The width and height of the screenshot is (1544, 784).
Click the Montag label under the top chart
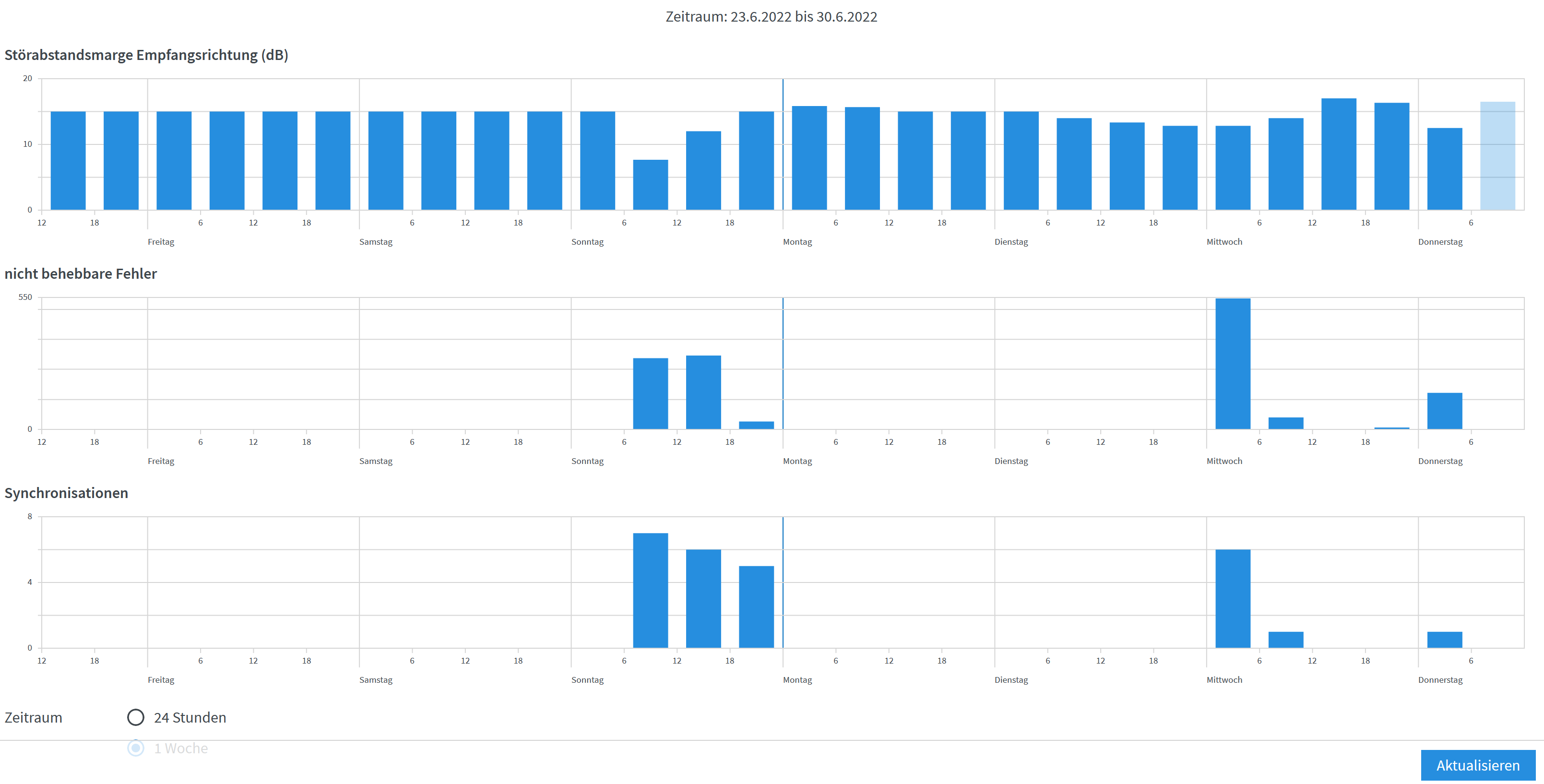coord(797,242)
